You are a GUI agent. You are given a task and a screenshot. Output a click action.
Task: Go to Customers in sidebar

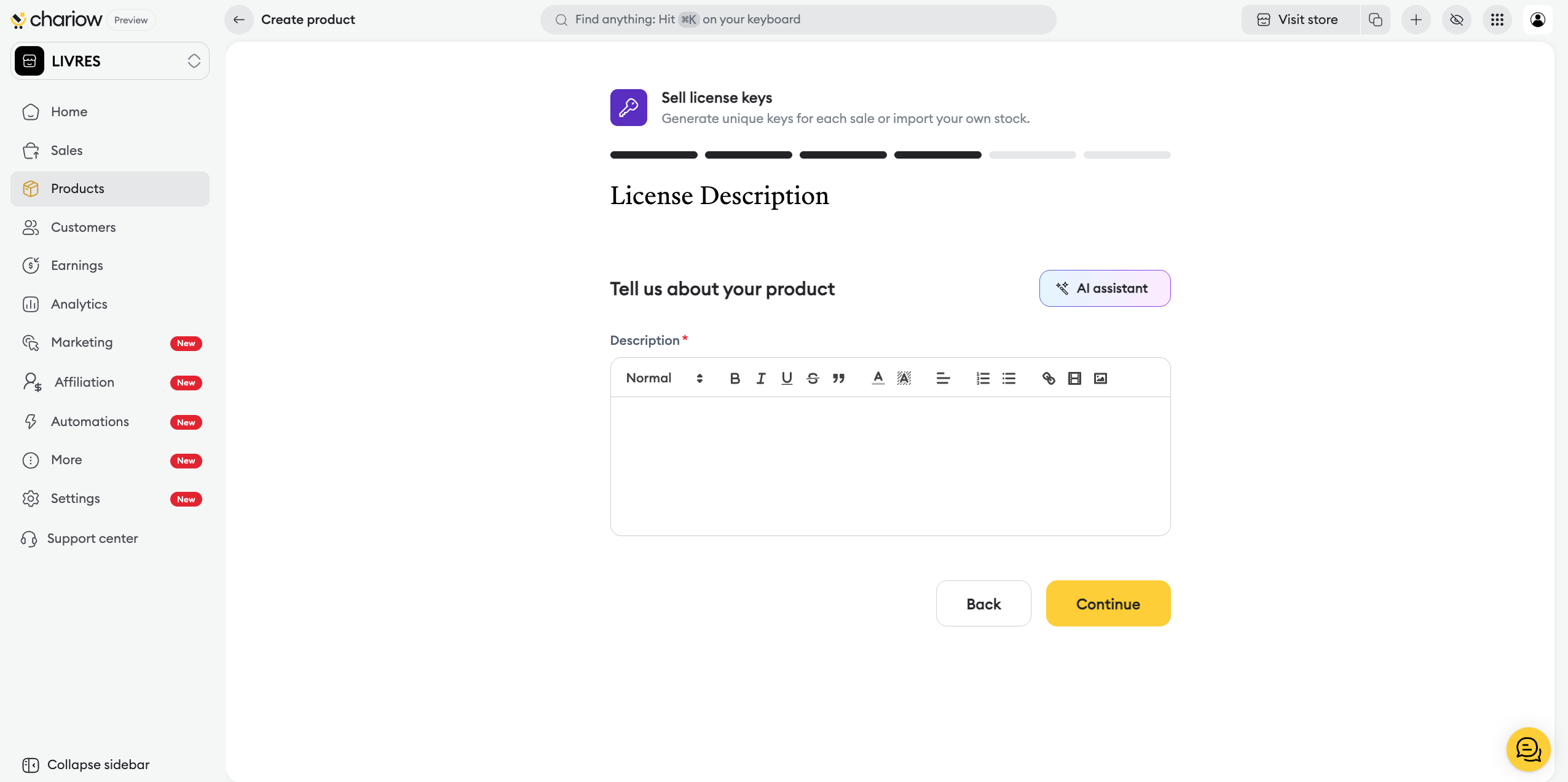coord(83,227)
